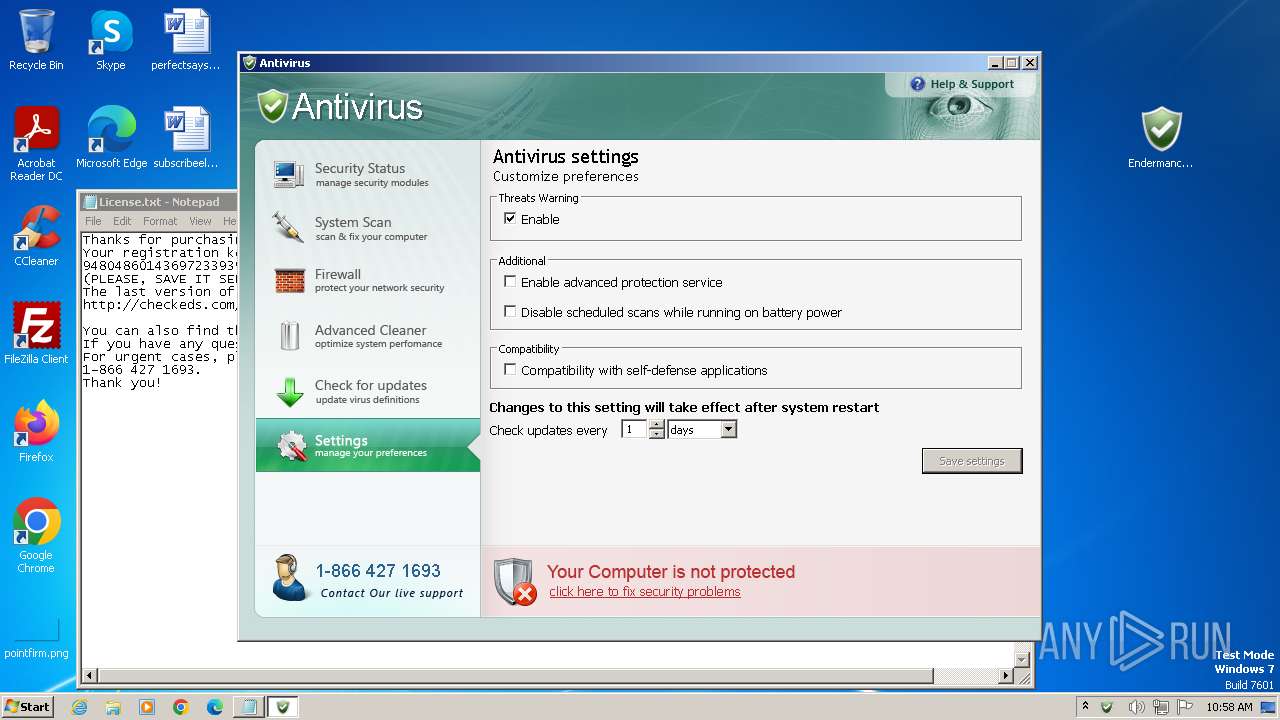Image resolution: width=1280 pixels, height=720 pixels.
Task: Open Firewall brick wall icon
Action: point(289,281)
